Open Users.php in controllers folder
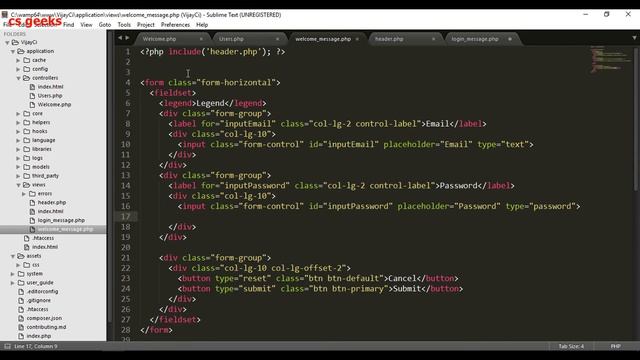 coord(50,96)
